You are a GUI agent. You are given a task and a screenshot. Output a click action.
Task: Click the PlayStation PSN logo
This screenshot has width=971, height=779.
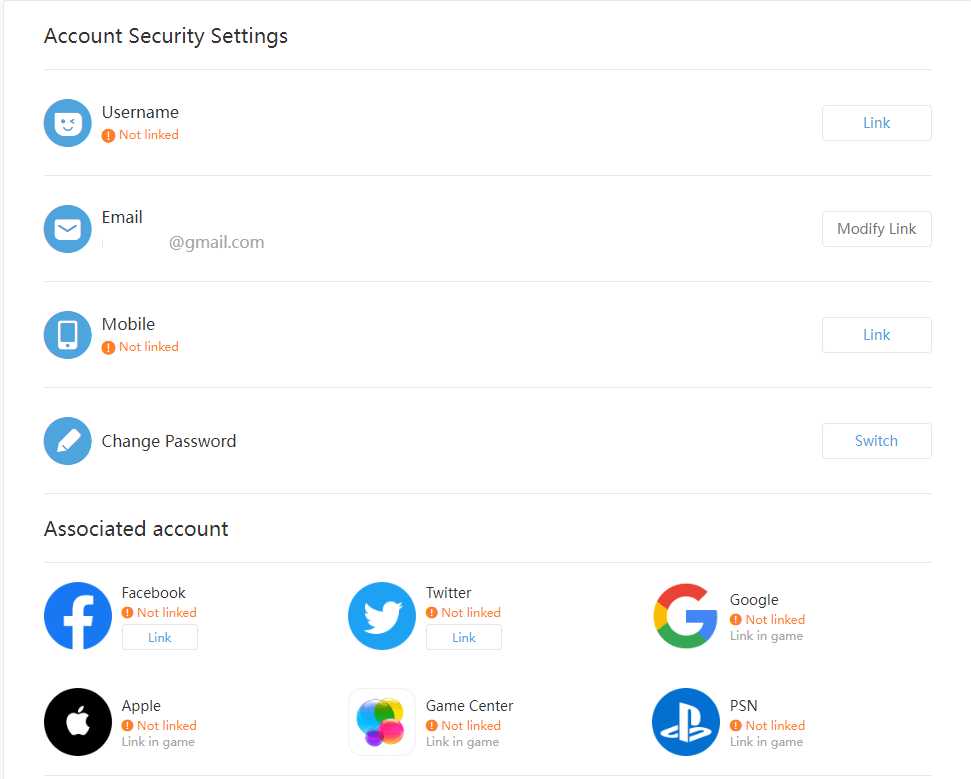click(x=686, y=721)
